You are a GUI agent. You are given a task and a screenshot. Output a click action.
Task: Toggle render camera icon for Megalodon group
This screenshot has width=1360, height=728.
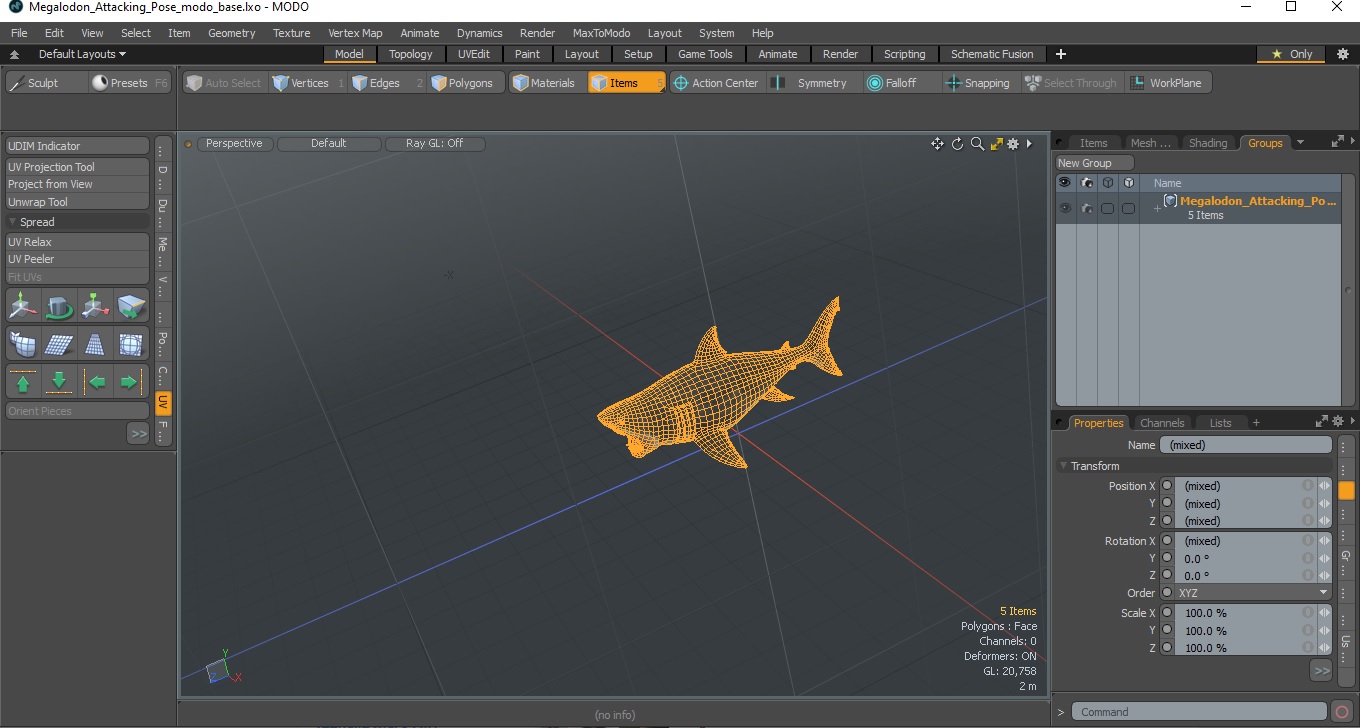1087,208
